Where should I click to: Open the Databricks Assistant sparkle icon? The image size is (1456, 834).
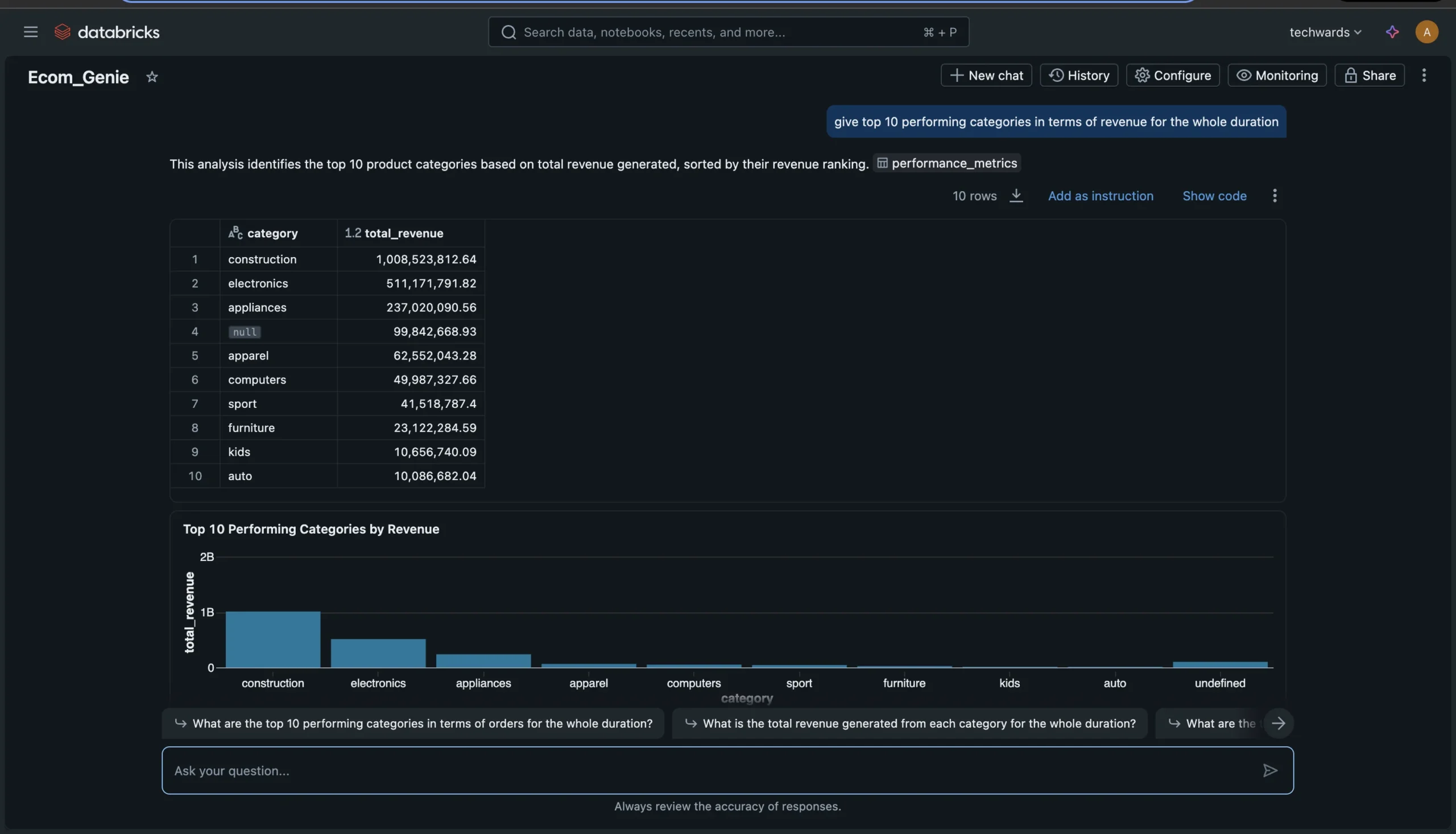(1392, 32)
